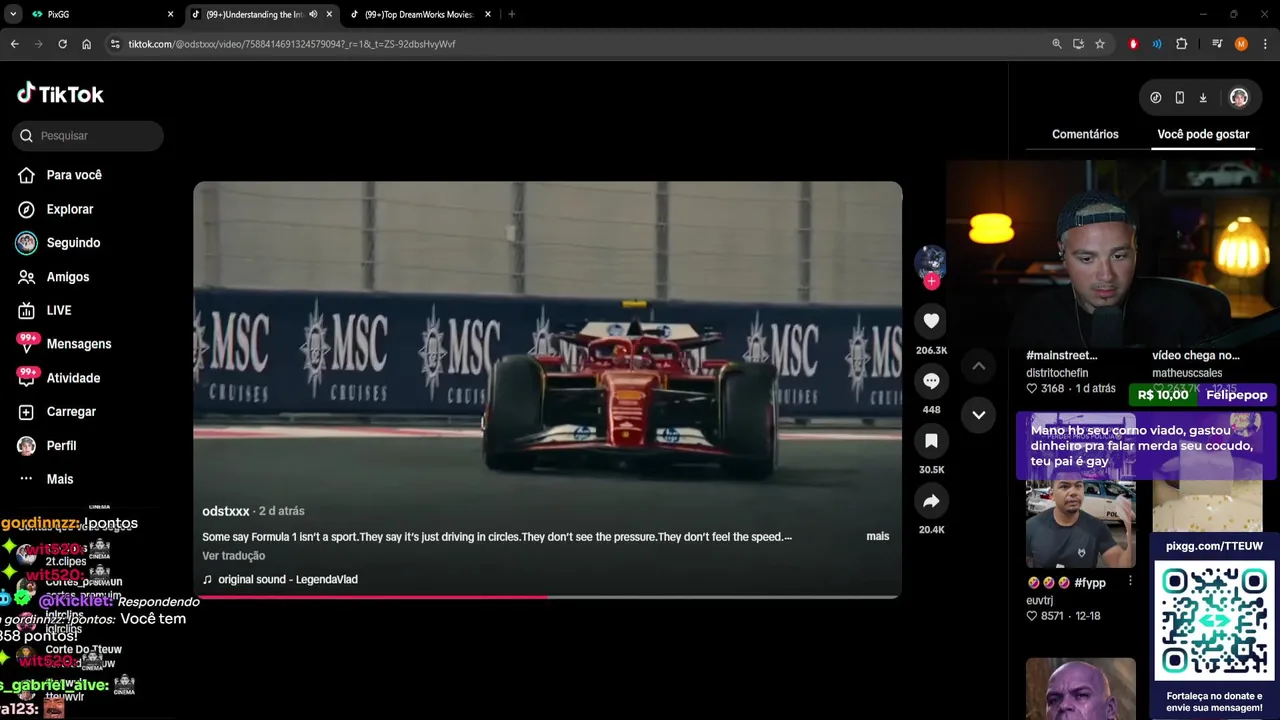Click the phone app icon in the top pill
This screenshot has height=720, width=1280.
tap(1180, 98)
